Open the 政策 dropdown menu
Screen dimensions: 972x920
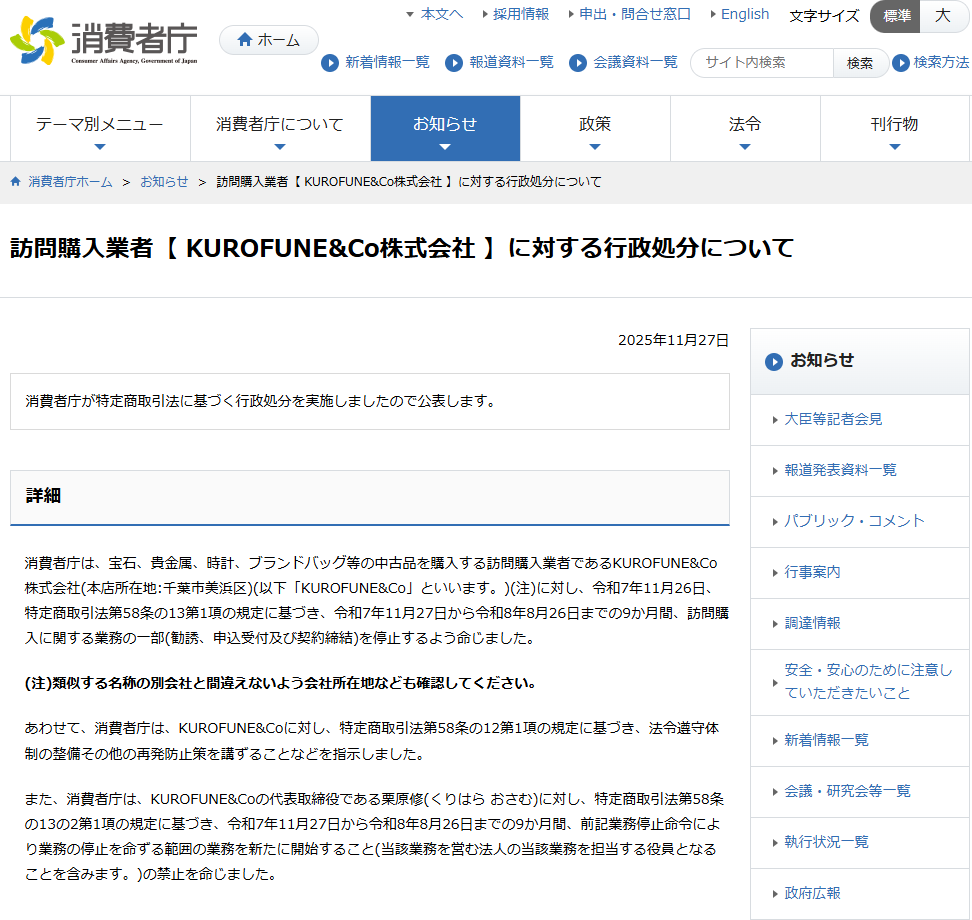[x=595, y=128]
